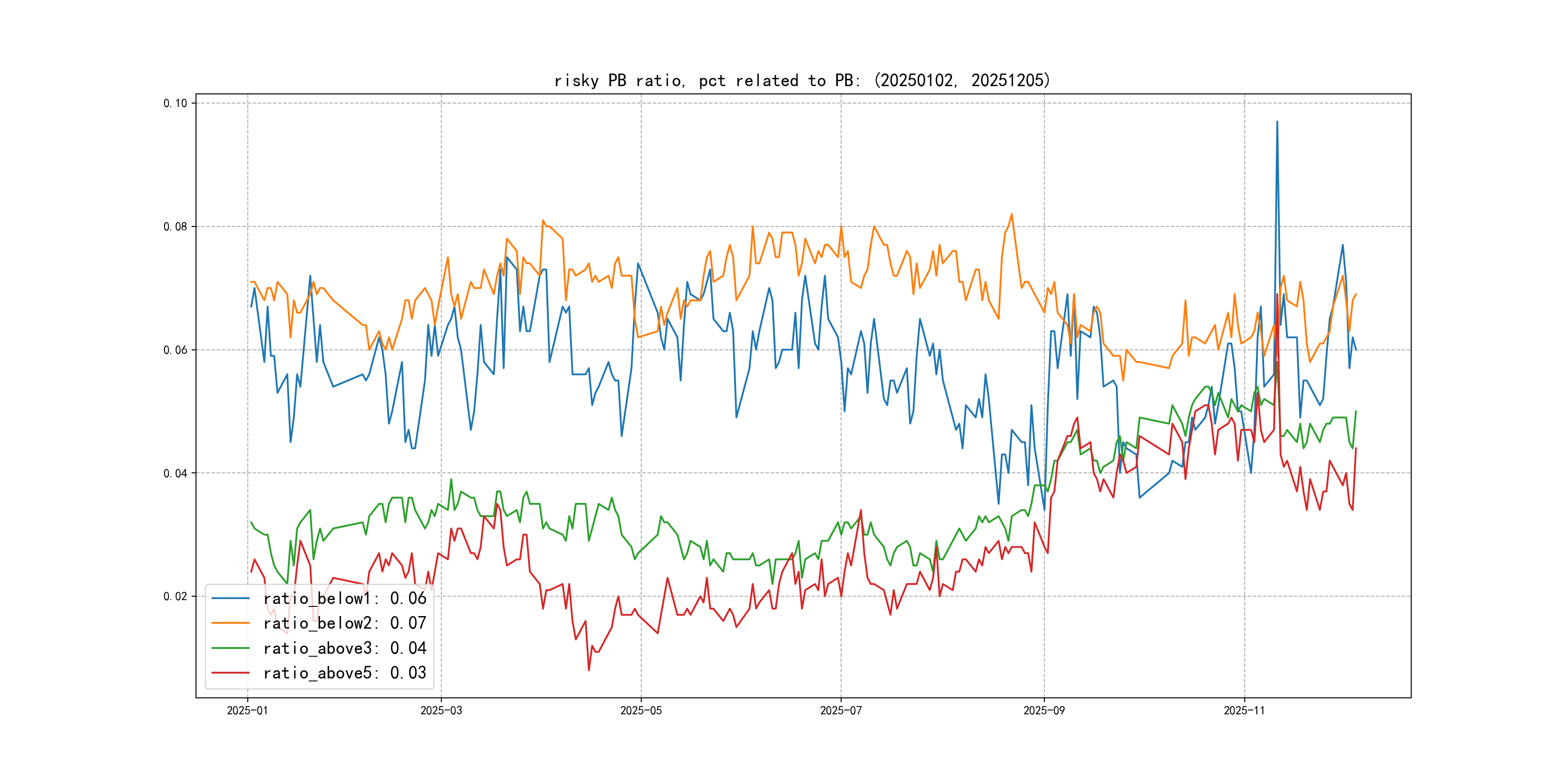Click the blue ratio_below1 legend line
Viewport: 1568px width, 784px height.
230,598
